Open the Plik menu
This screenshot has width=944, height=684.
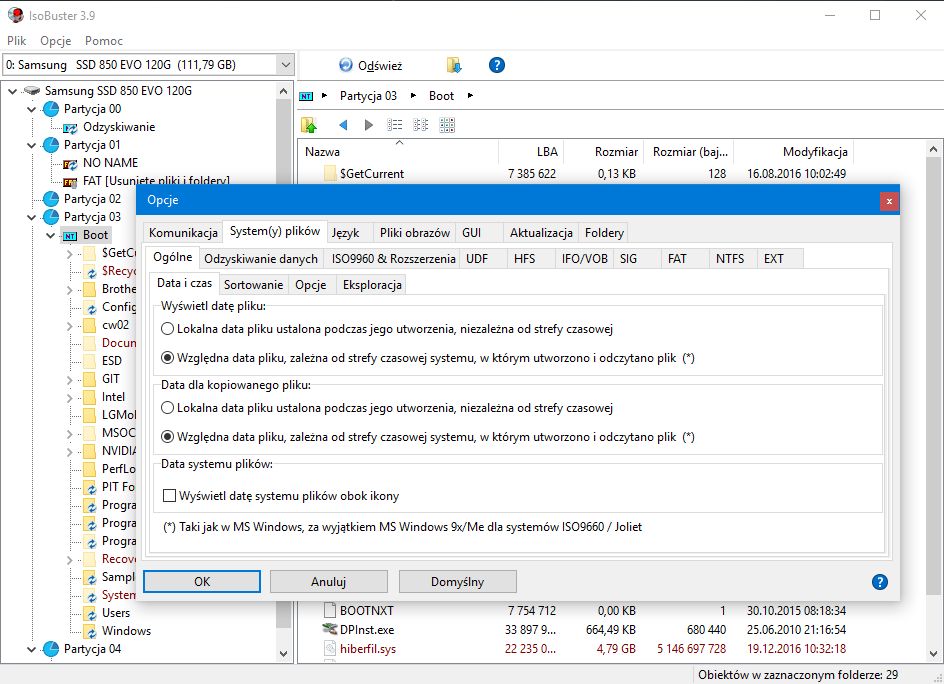(x=17, y=41)
